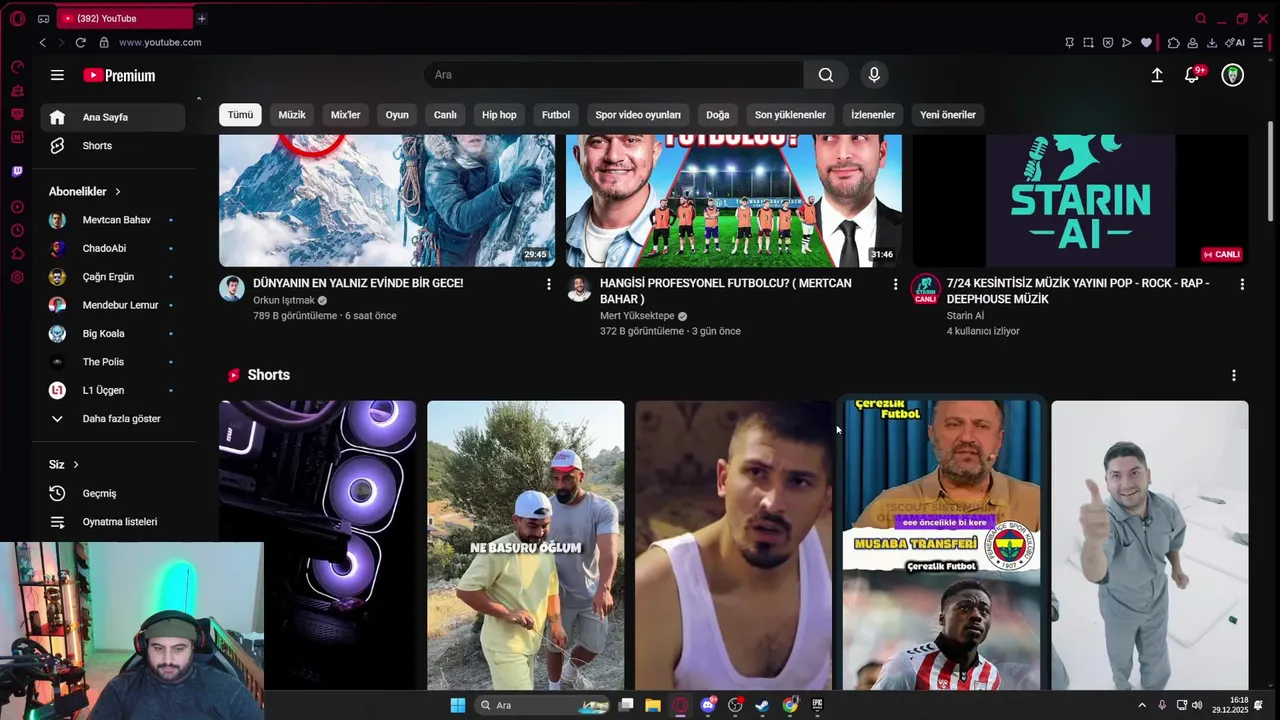Image resolution: width=1280 pixels, height=720 pixels.
Task: Open the YouTube hamburger guide menu
Action: tap(57, 75)
